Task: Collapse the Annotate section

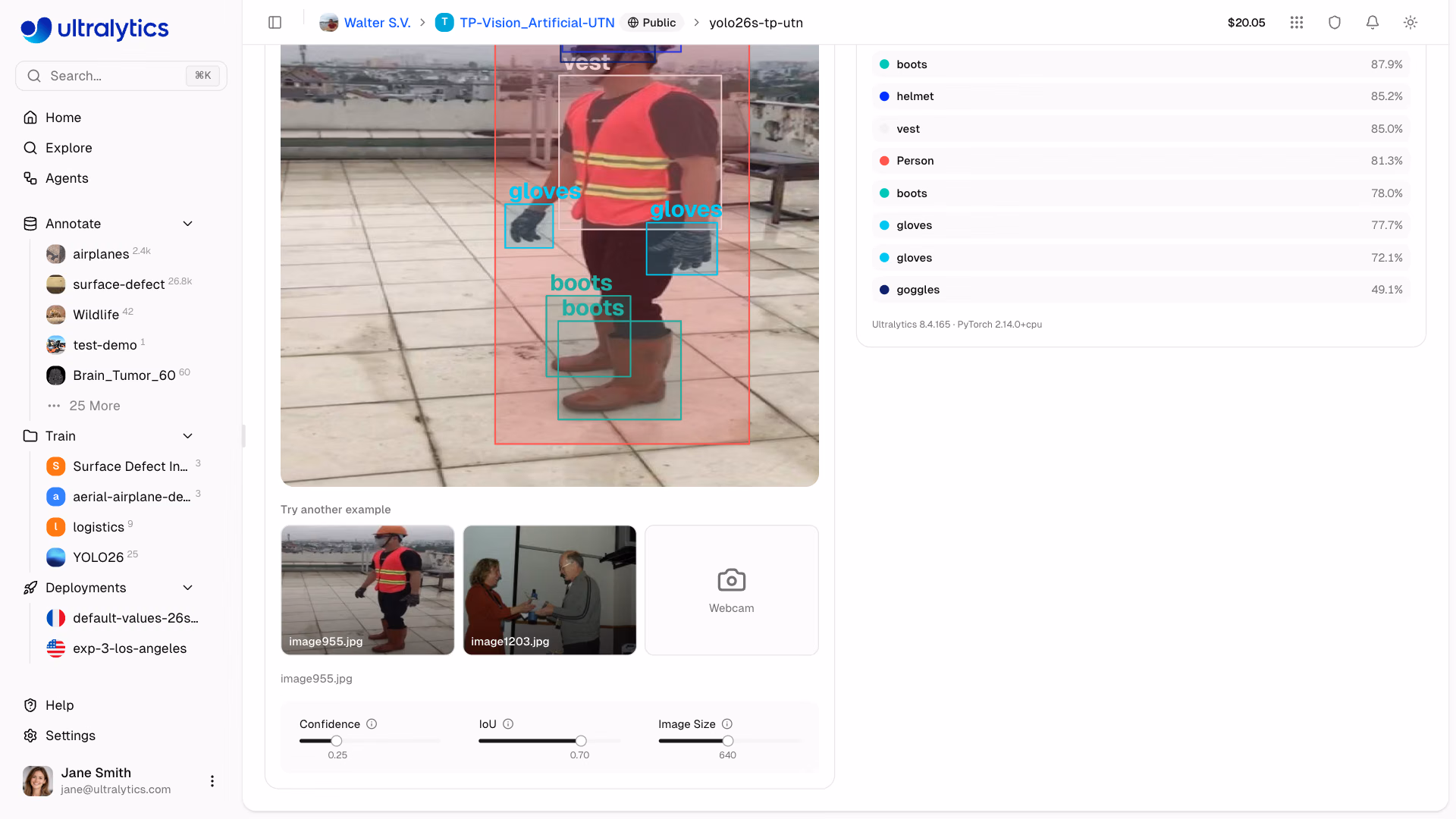Action: click(x=188, y=224)
